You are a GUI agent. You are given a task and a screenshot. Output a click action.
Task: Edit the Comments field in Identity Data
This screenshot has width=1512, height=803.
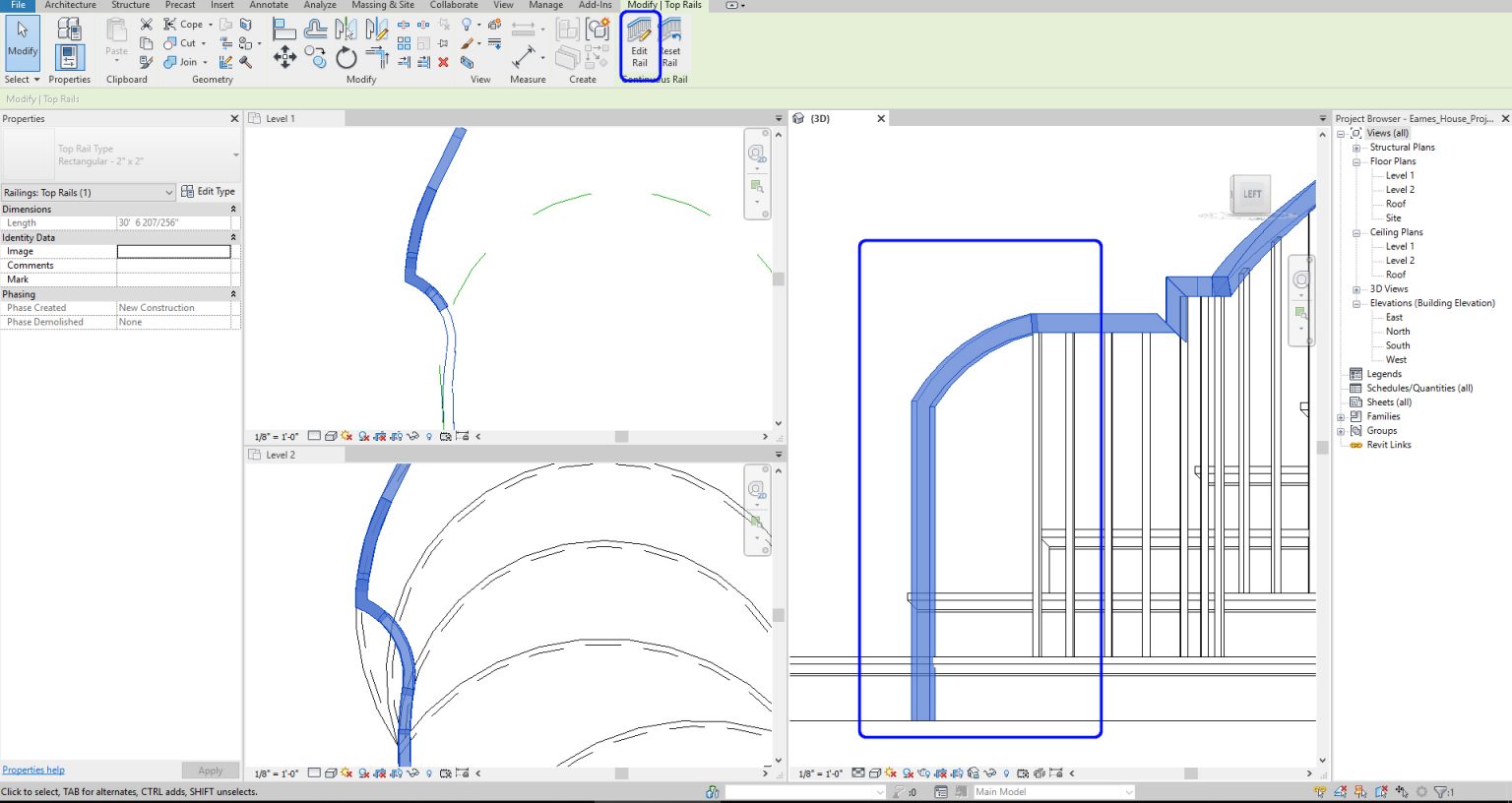coord(173,265)
